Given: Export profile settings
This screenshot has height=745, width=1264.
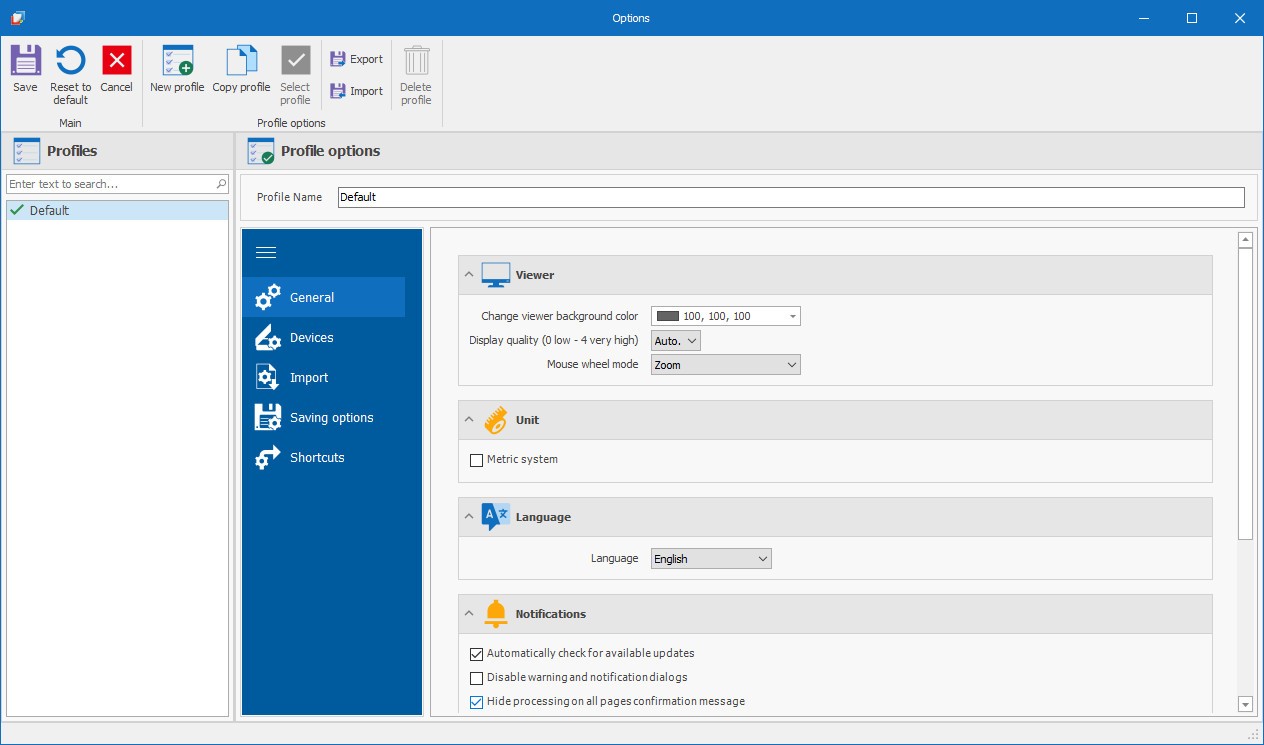Looking at the screenshot, I should coord(357,59).
